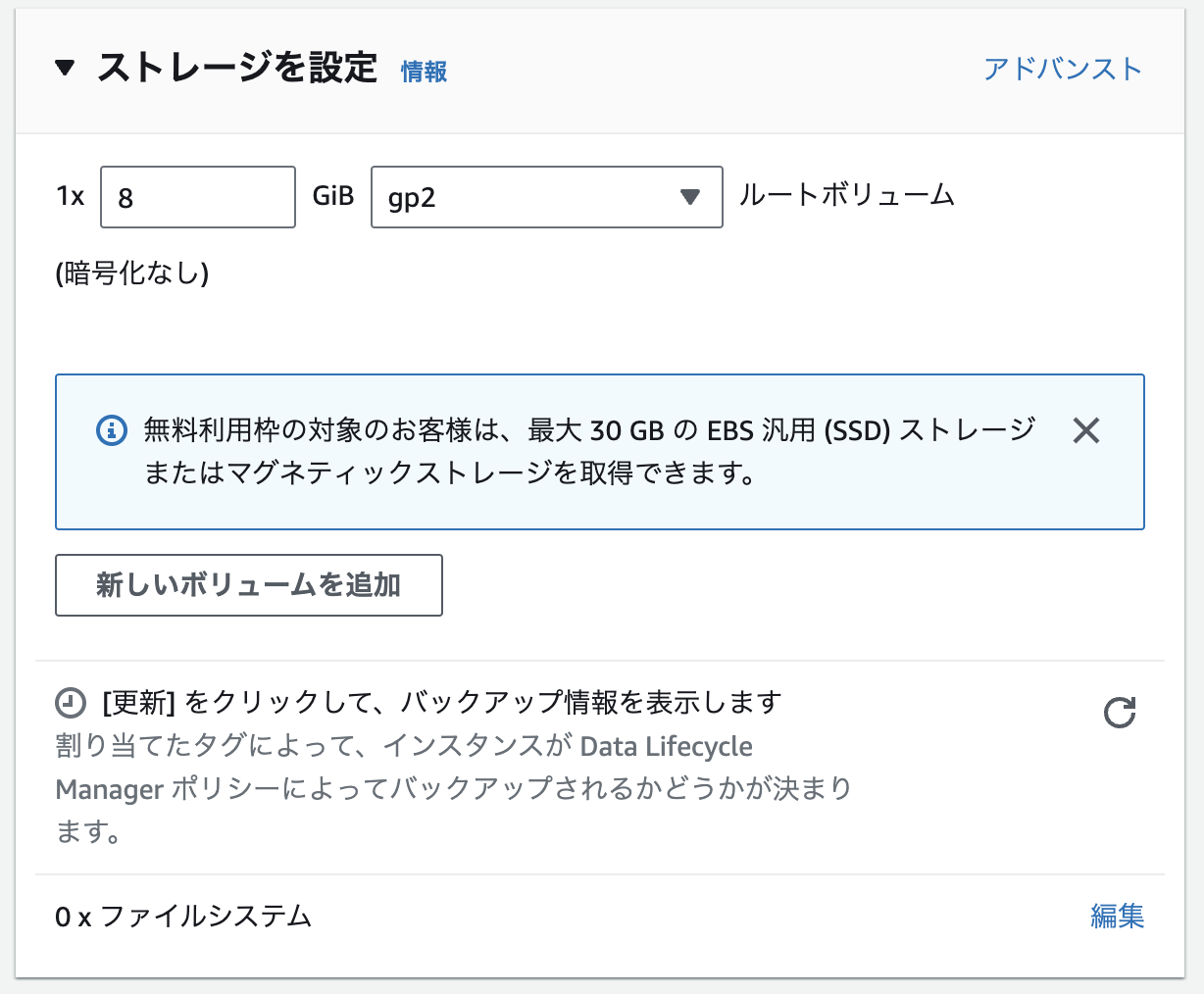Dismiss the free tier notice with the X
The width and height of the screenshot is (1204, 994).
(1085, 429)
